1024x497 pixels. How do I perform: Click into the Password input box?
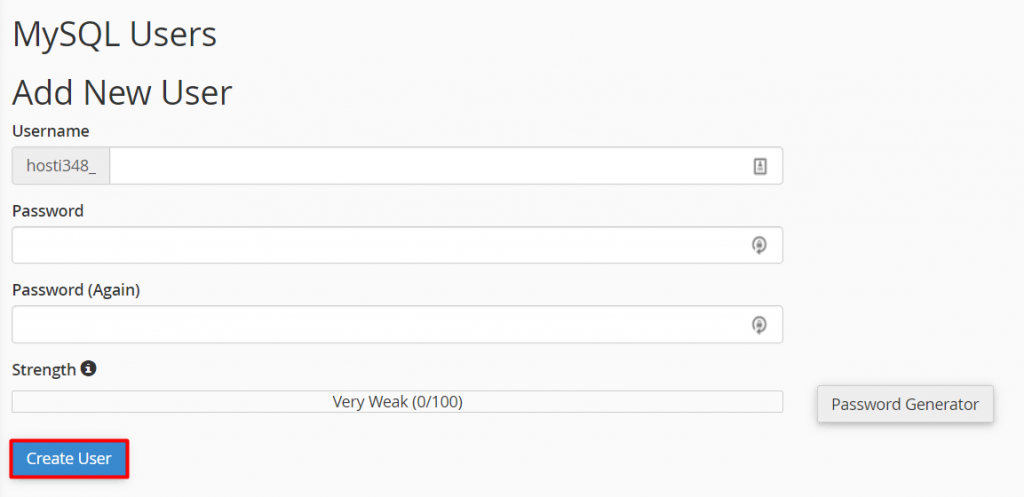coord(380,245)
